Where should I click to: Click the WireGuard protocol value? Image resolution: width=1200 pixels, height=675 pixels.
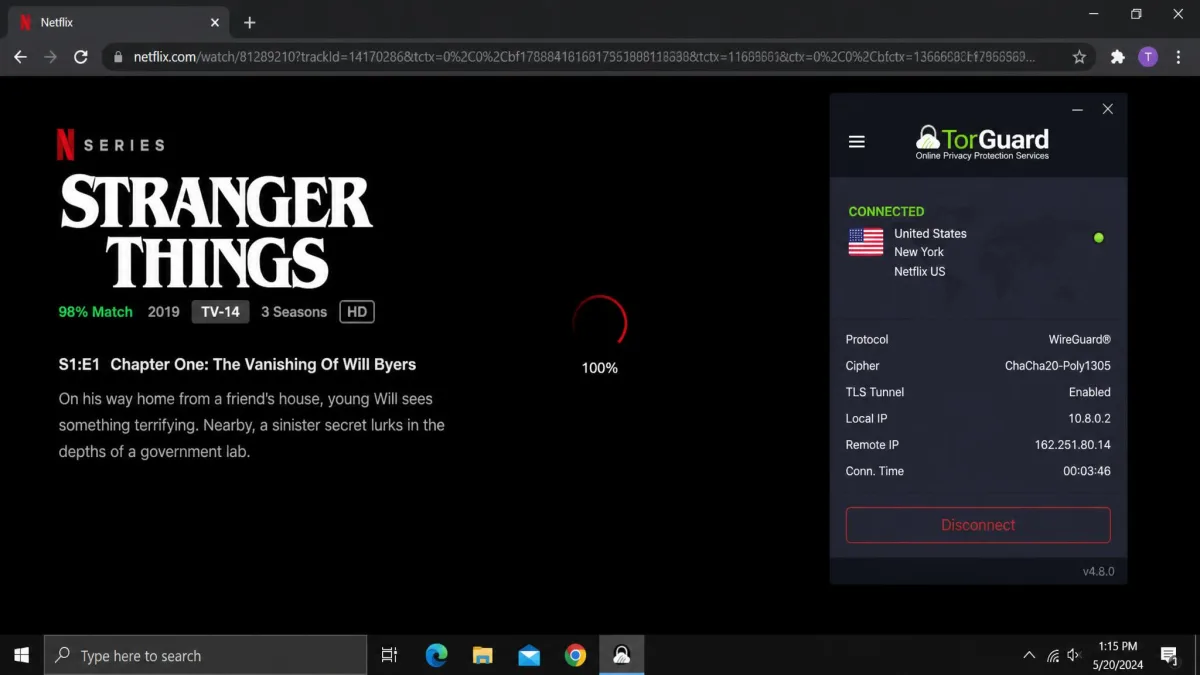1079,339
